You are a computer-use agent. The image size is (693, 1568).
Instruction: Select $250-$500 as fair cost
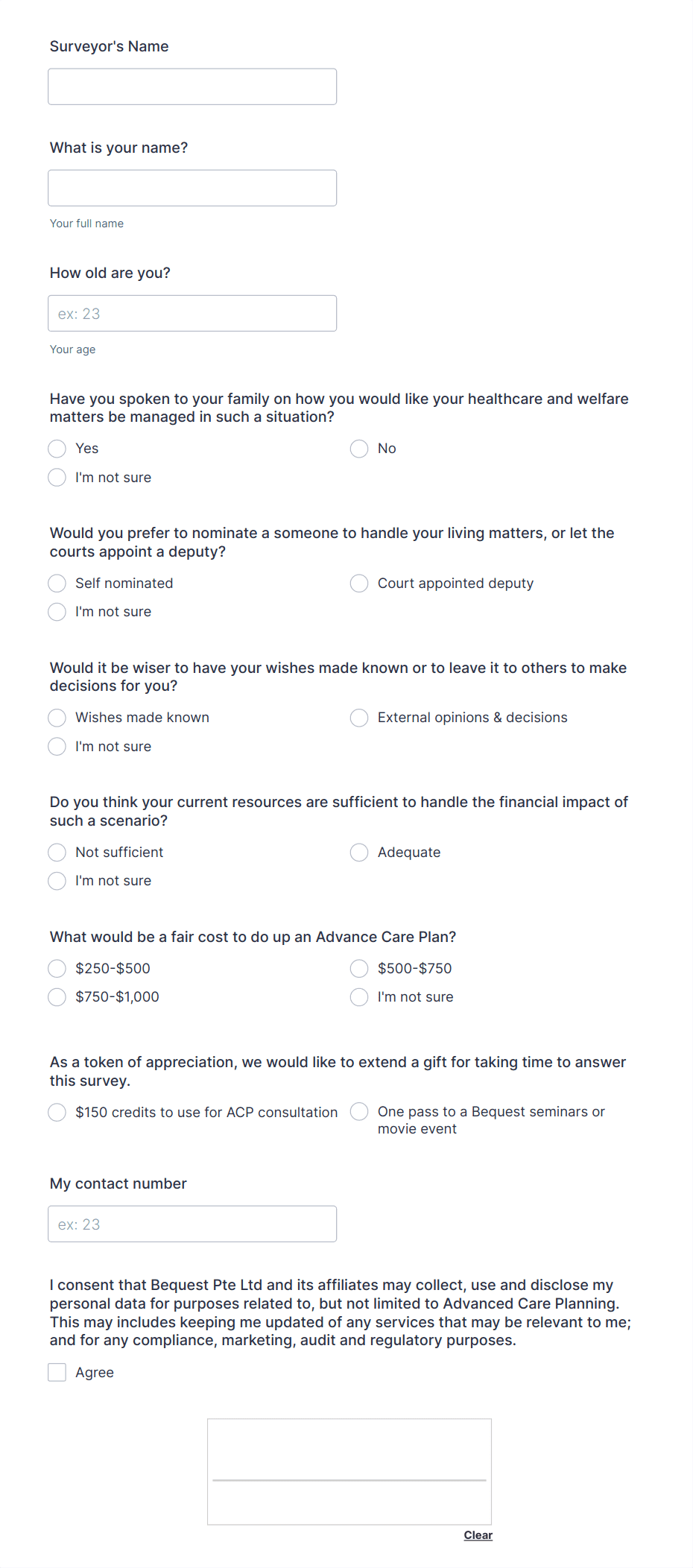click(x=57, y=968)
